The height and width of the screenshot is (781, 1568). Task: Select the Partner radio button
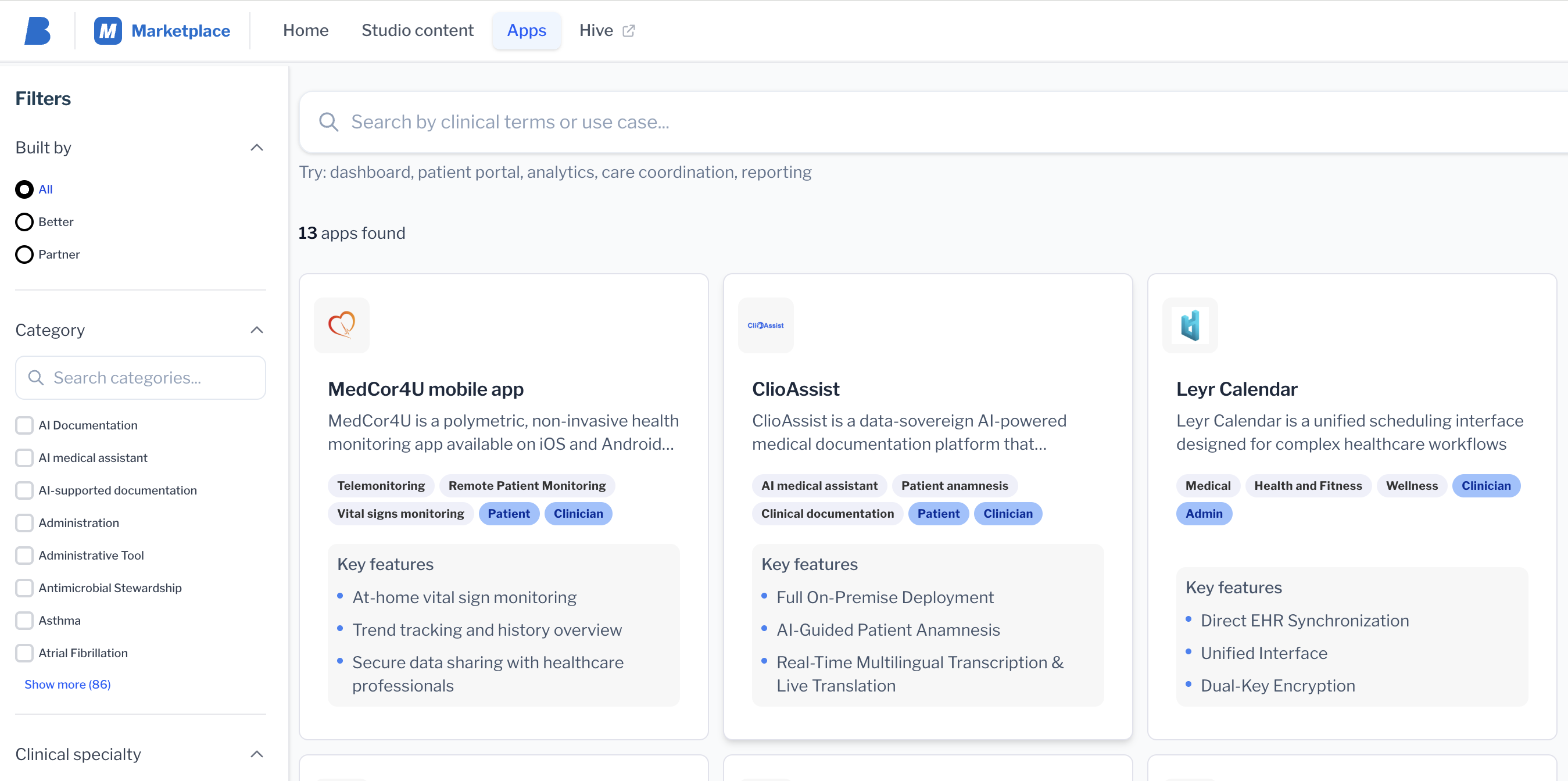pos(24,255)
